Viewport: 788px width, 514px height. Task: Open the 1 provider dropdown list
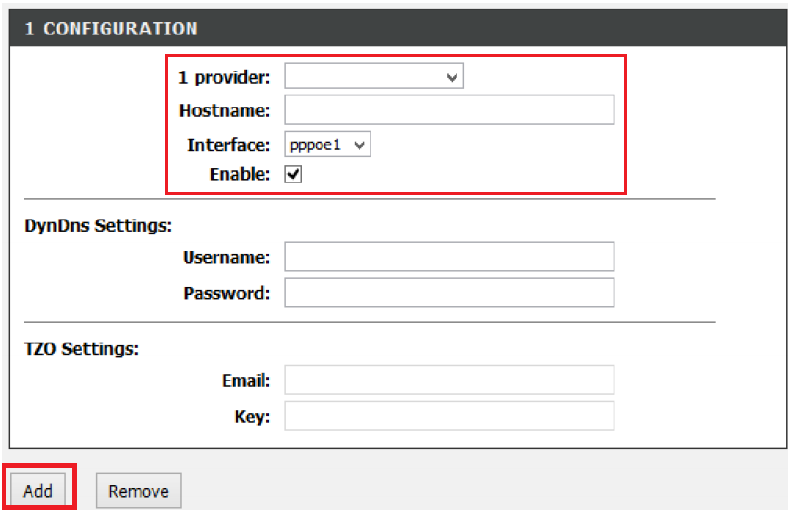(374, 76)
